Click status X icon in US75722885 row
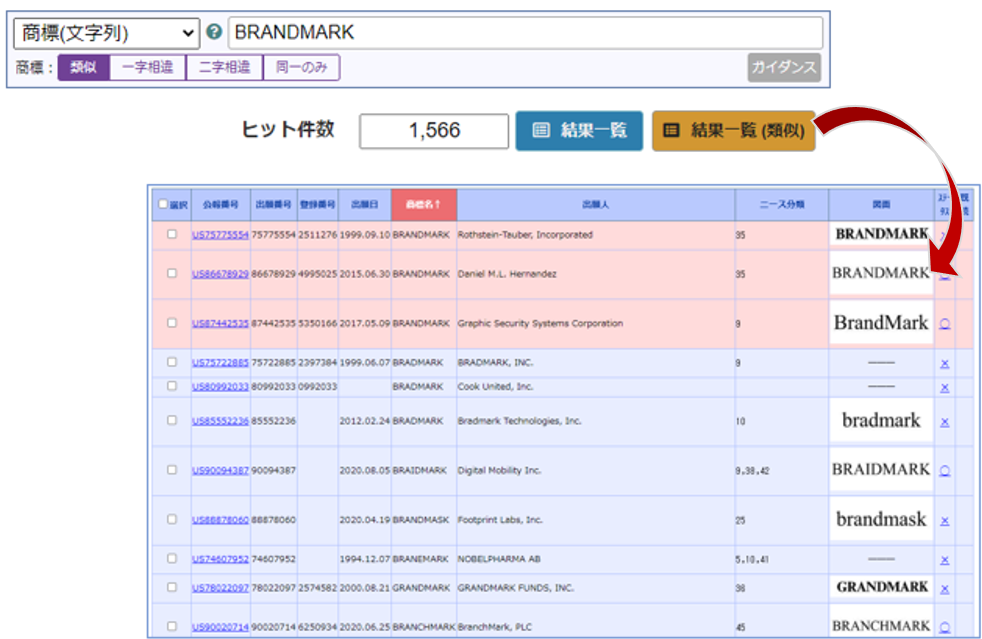 point(944,363)
